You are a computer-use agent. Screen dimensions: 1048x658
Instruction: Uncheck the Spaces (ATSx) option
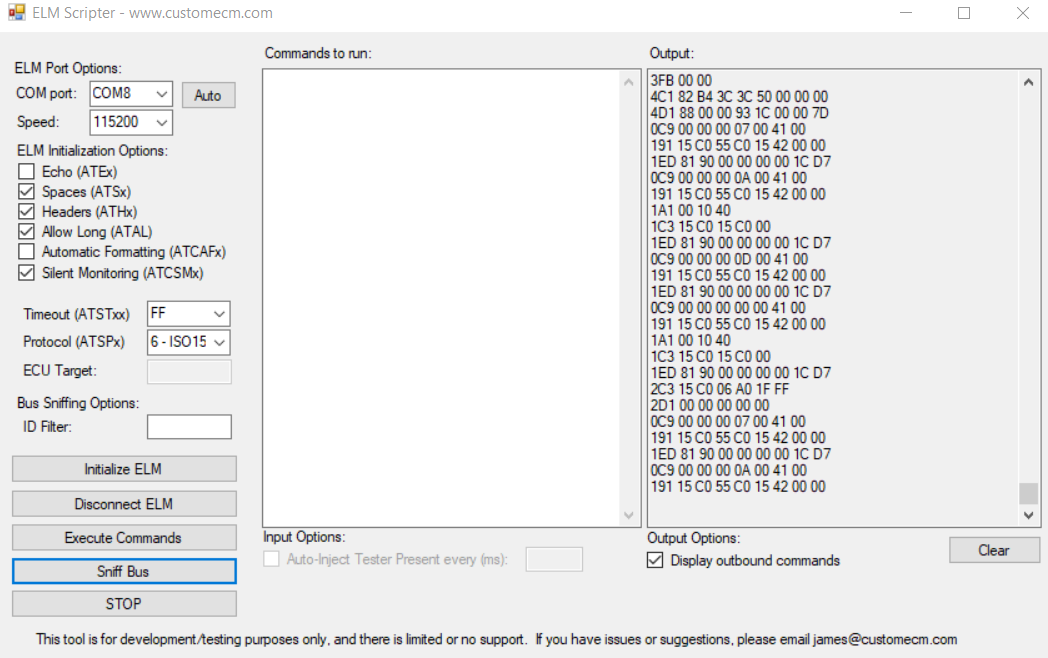click(26, 192)
